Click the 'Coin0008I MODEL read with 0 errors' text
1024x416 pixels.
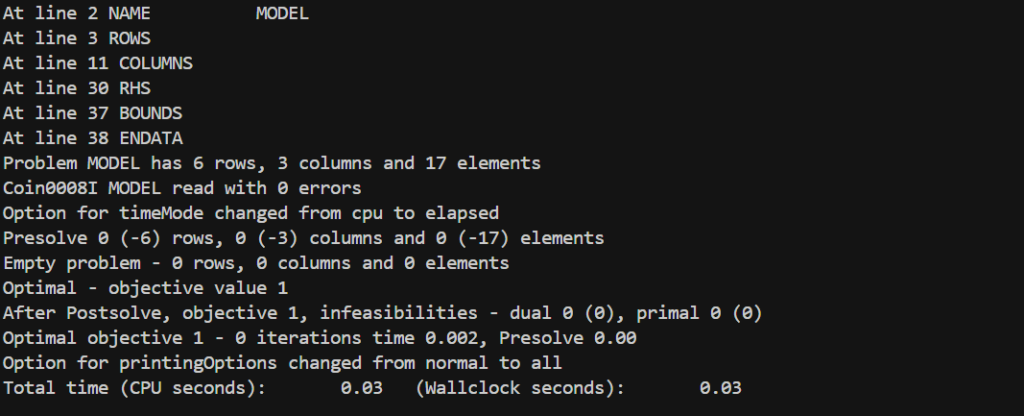[182, 188]
